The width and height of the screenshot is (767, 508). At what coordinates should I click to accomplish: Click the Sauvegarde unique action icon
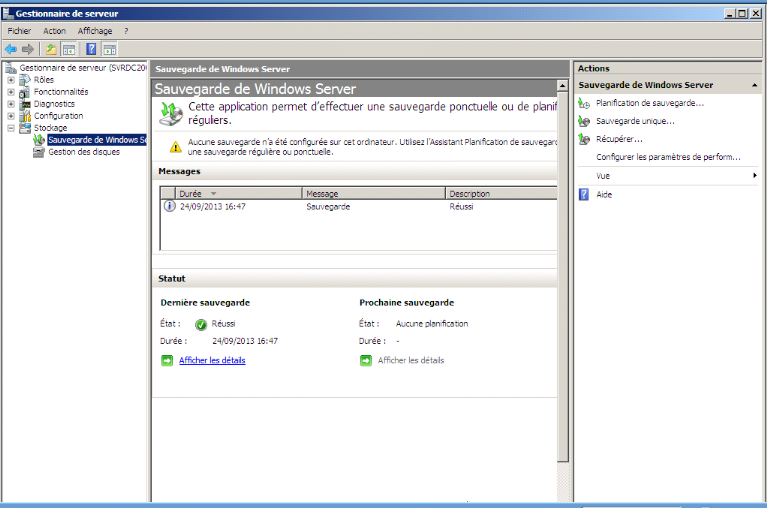click(584, 121)
